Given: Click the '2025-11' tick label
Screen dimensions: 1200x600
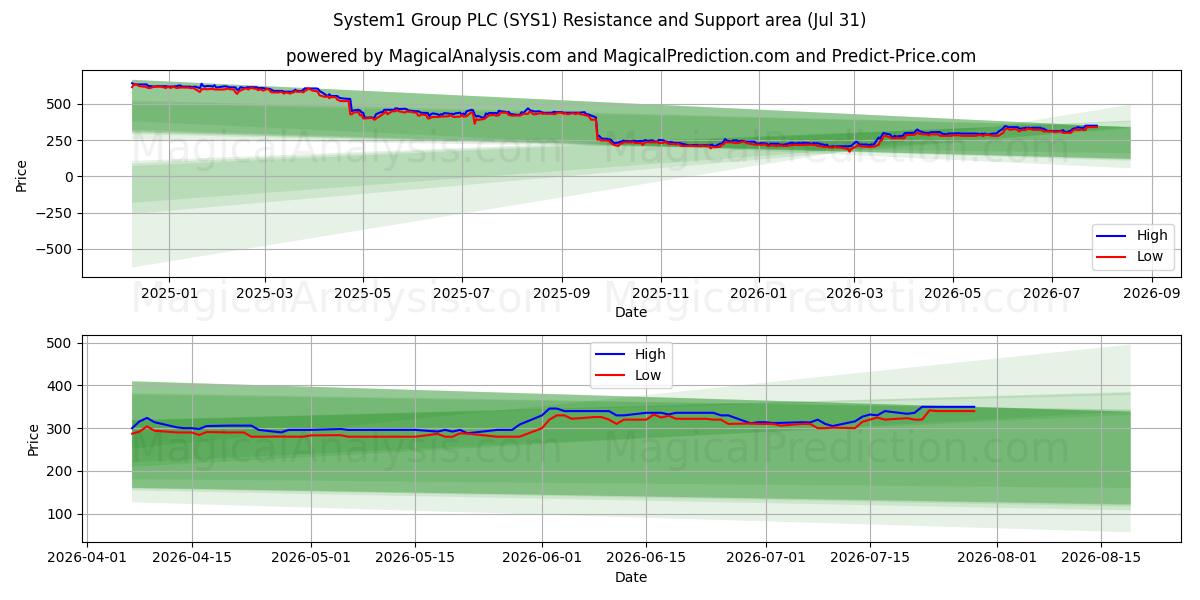Looking at the screenshot, I should [x=660, y=293].
